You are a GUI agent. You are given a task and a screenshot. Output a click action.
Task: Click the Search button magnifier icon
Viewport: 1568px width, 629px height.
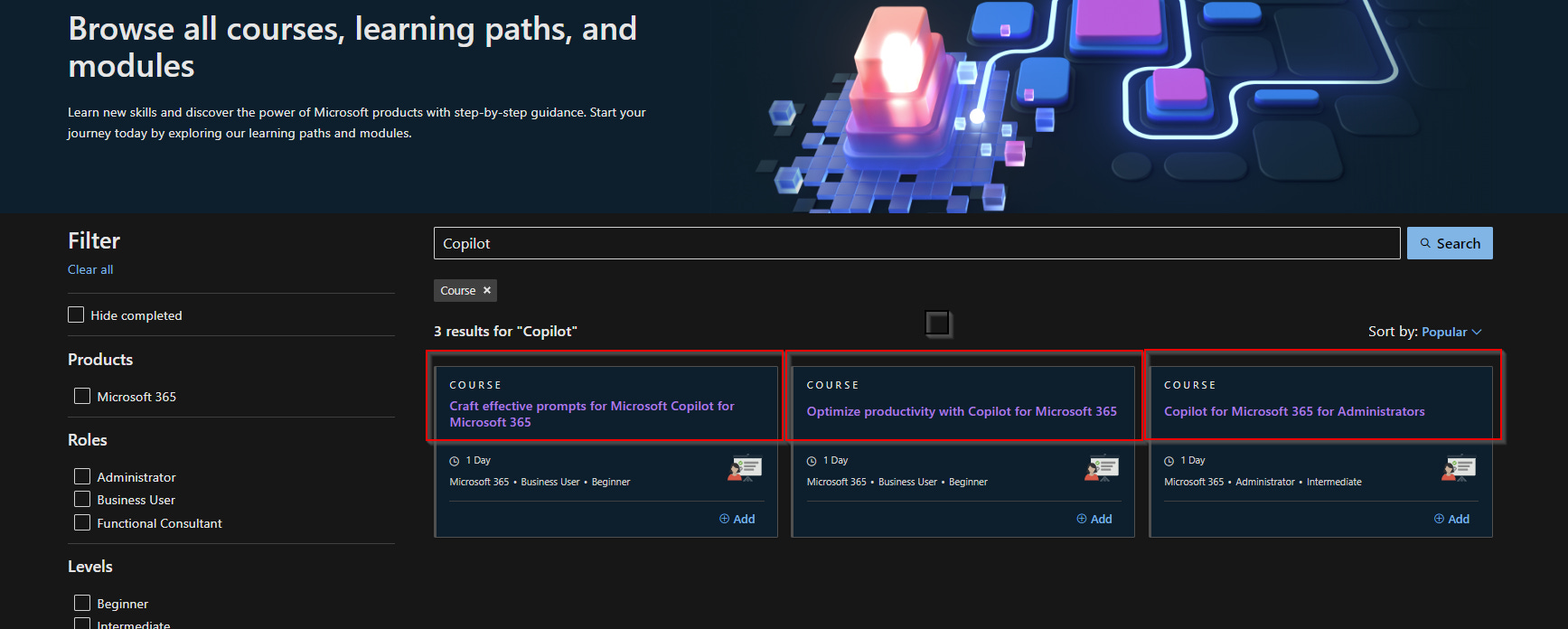point(1425,243)
